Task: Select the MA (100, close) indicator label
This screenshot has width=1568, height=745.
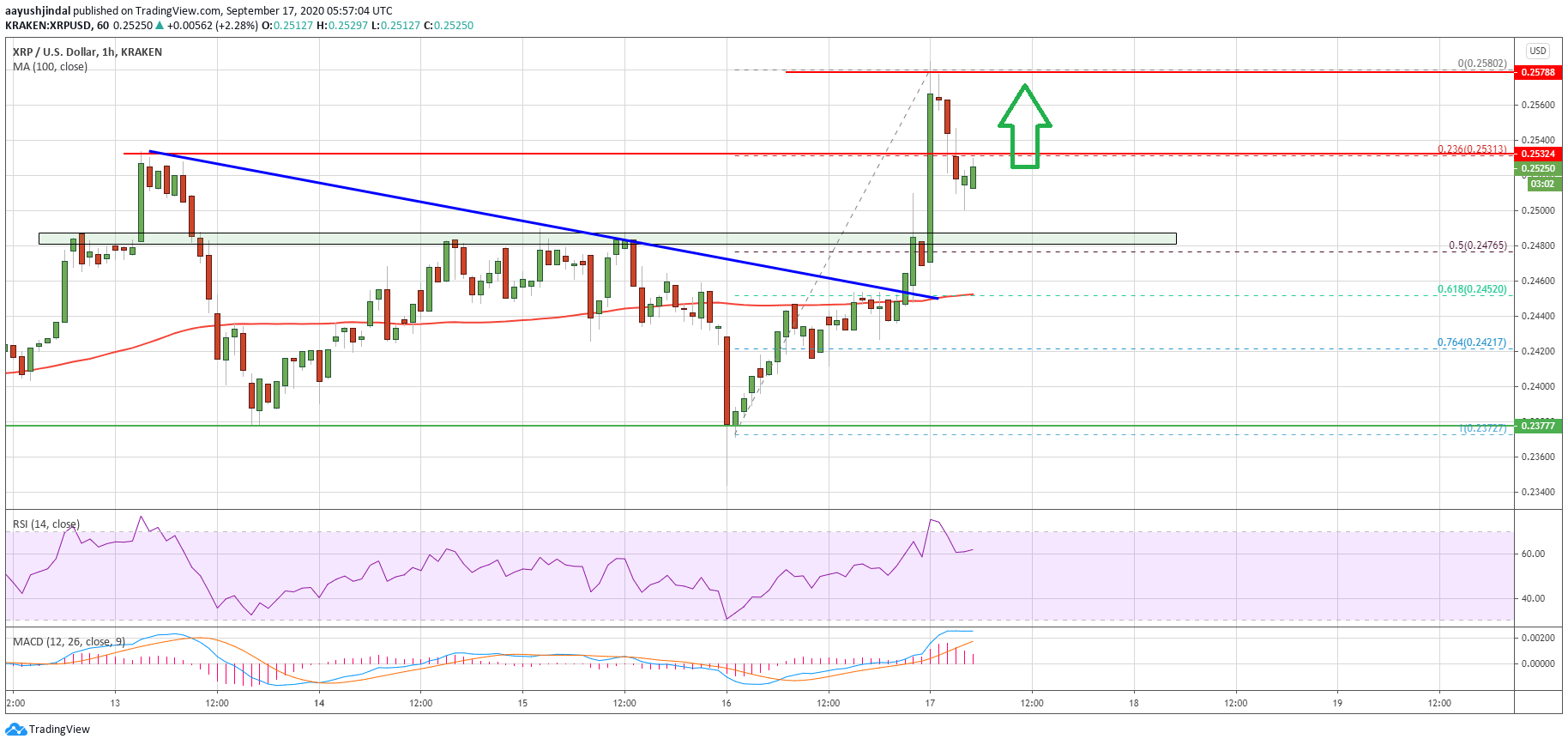Action: coord(50,67)
